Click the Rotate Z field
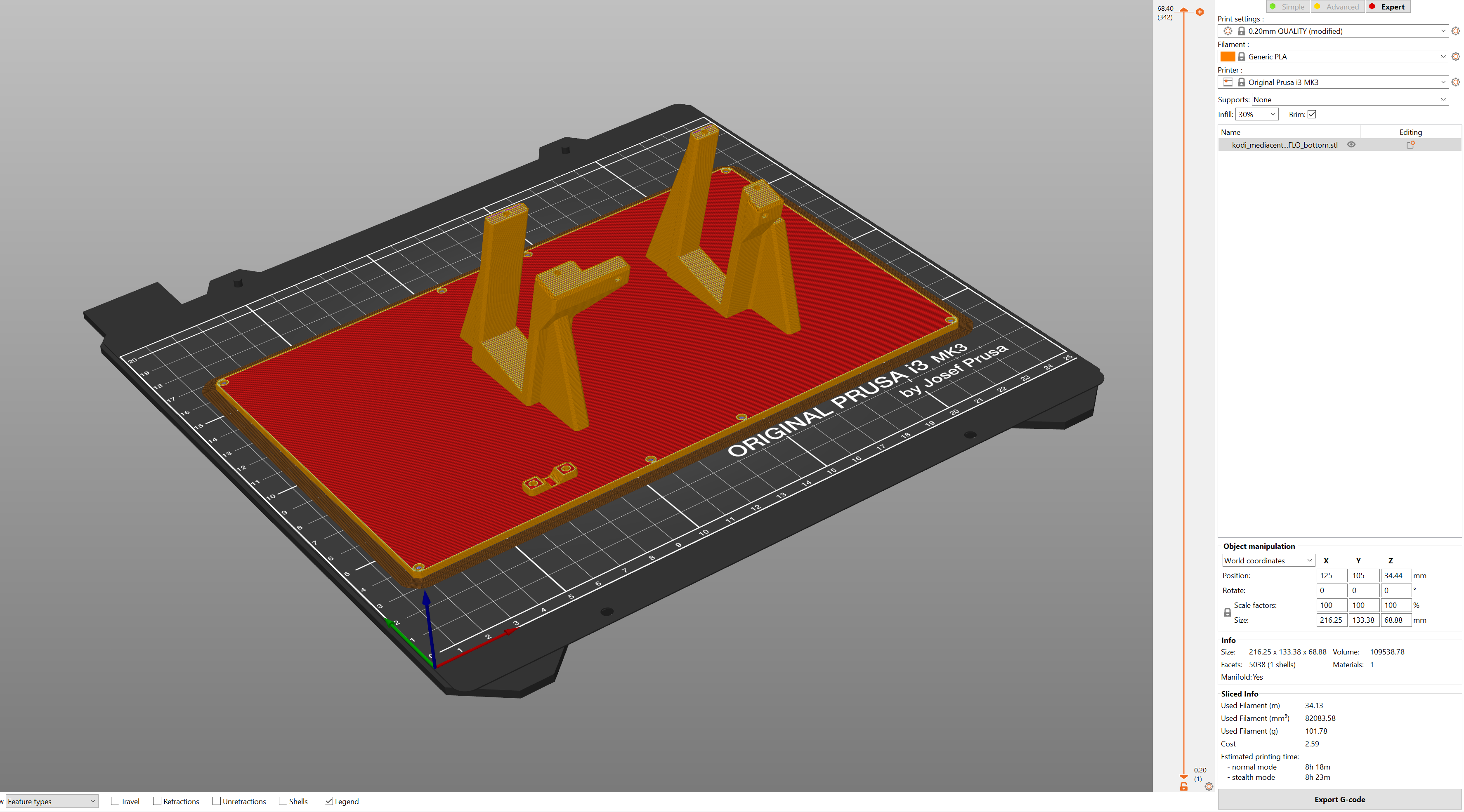This screenshot has width=1464, height=812. [x=1396, y=591]
